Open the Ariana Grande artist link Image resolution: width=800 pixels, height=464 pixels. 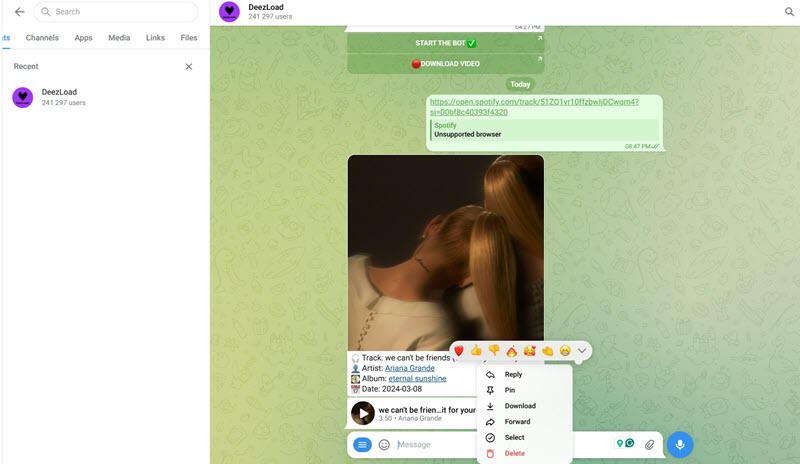410,368
